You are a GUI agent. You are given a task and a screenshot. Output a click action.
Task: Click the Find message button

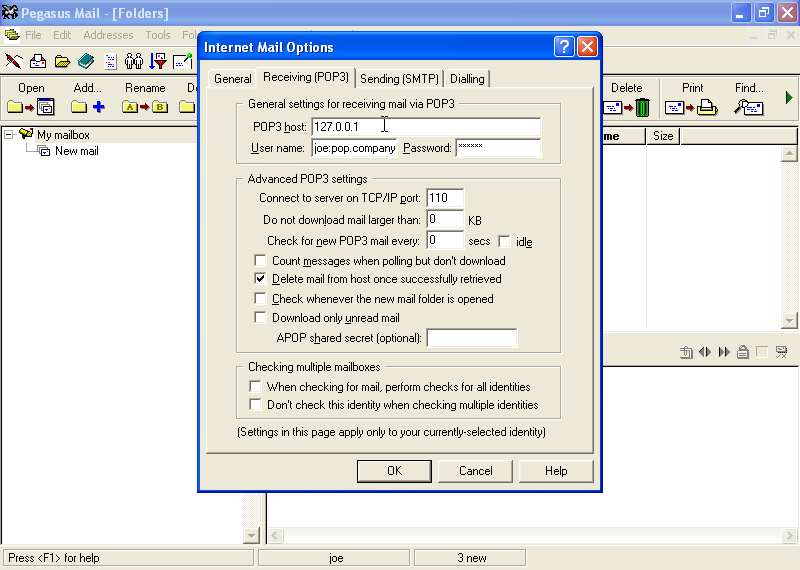[x=749, y=98]
